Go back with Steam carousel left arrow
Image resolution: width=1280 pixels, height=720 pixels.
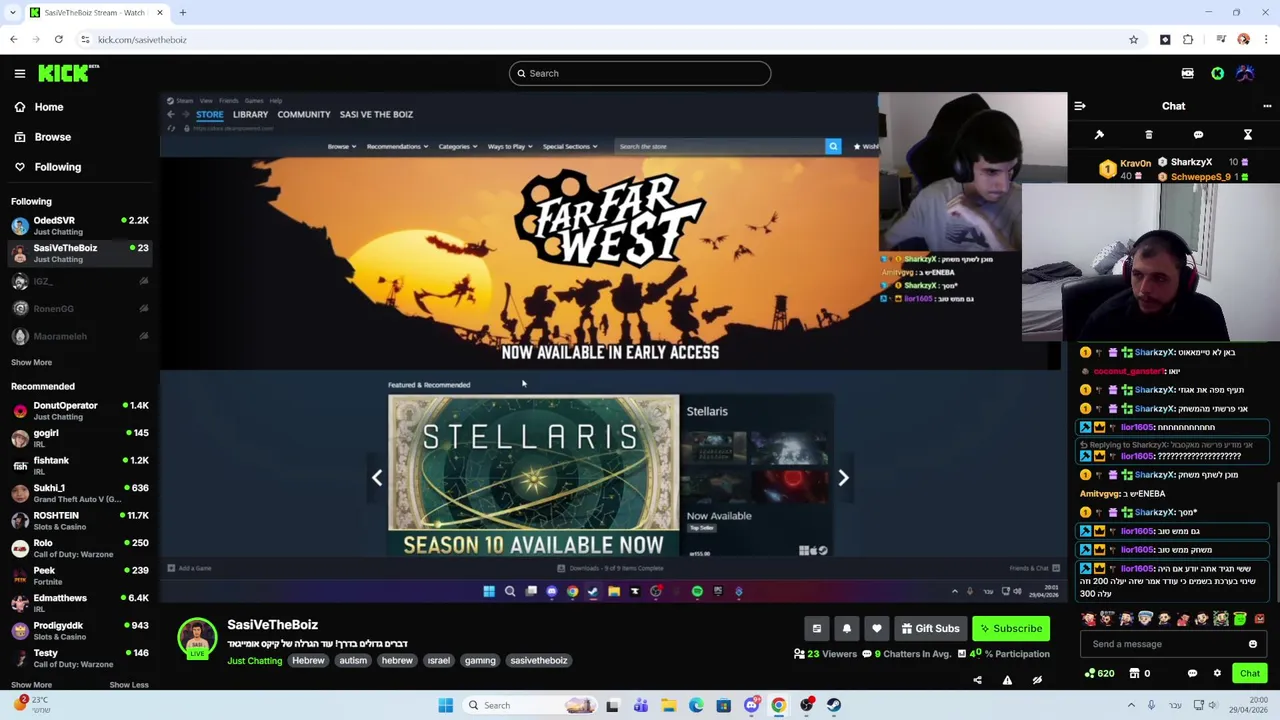pyautogui.click(x=377, y=478)
